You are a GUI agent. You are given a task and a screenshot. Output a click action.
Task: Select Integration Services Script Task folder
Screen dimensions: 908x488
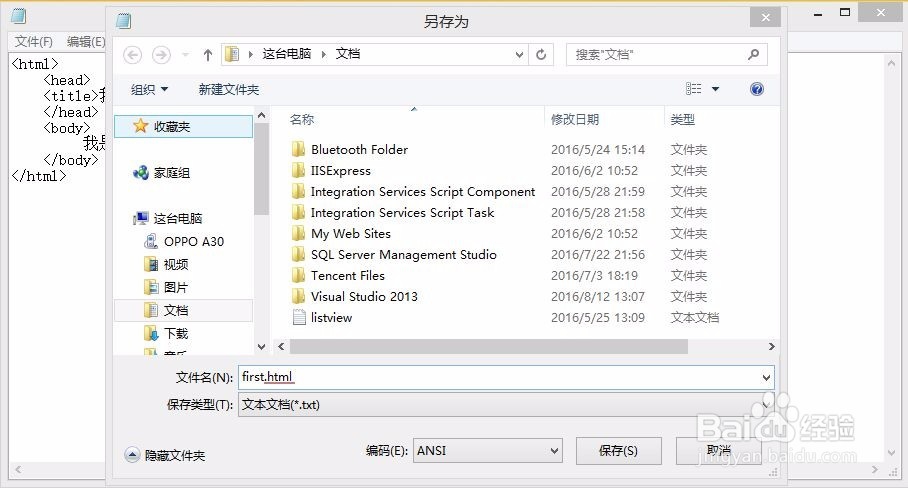click(402, 212)
